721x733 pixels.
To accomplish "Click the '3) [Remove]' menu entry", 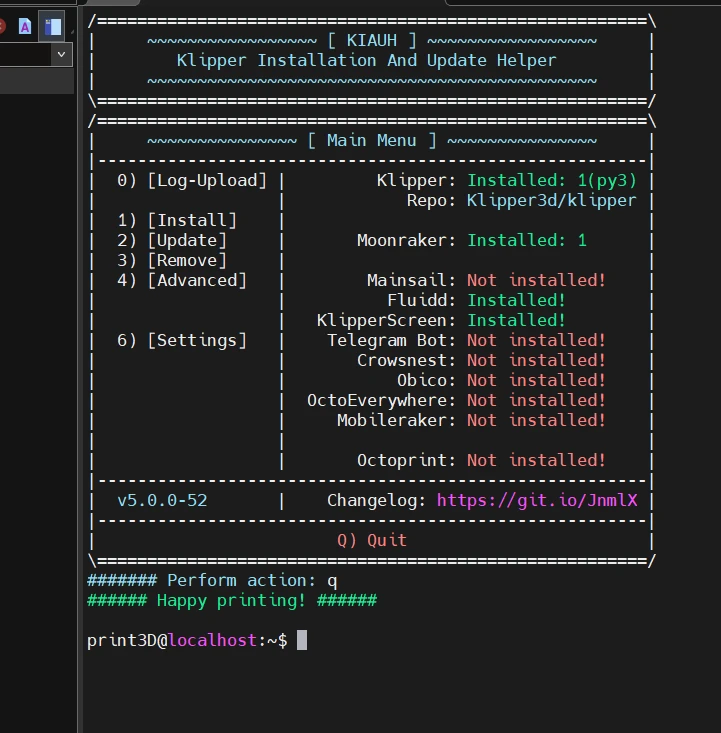I will tap(172, 260).
